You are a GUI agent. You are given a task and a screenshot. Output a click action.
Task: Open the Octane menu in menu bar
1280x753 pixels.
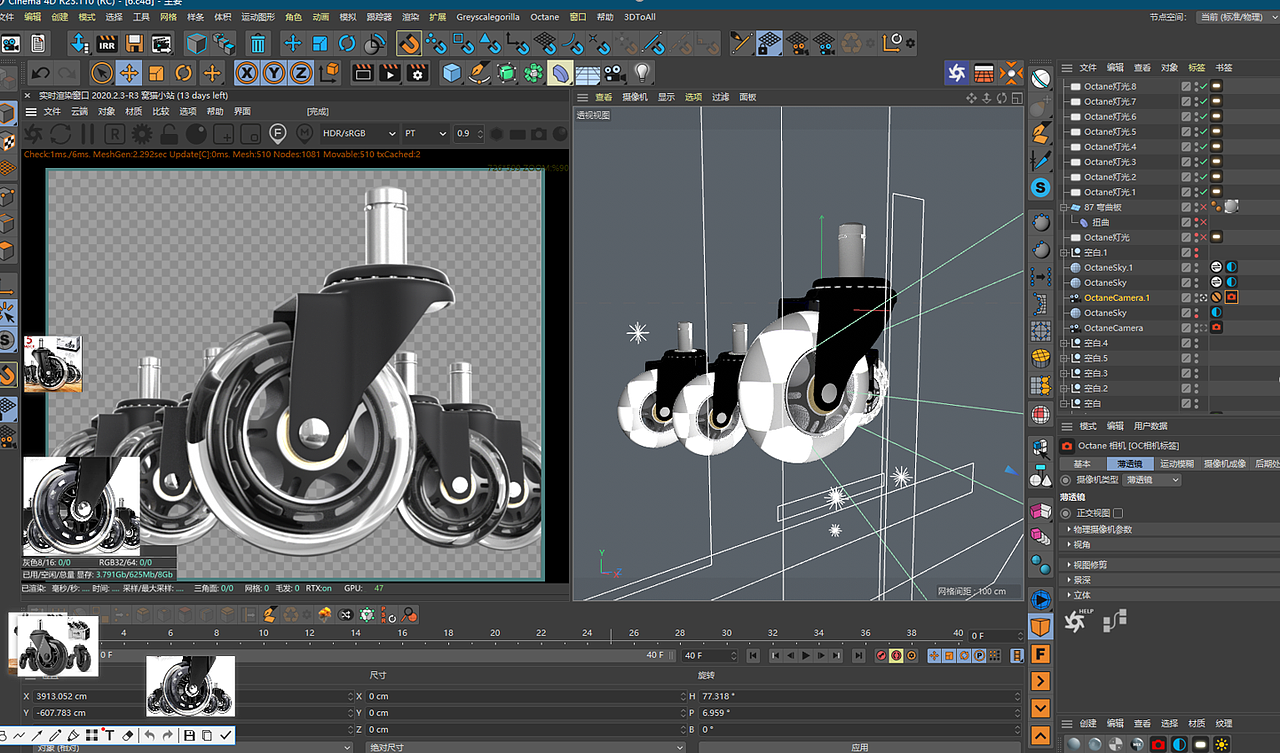click(x=545, y=17)
